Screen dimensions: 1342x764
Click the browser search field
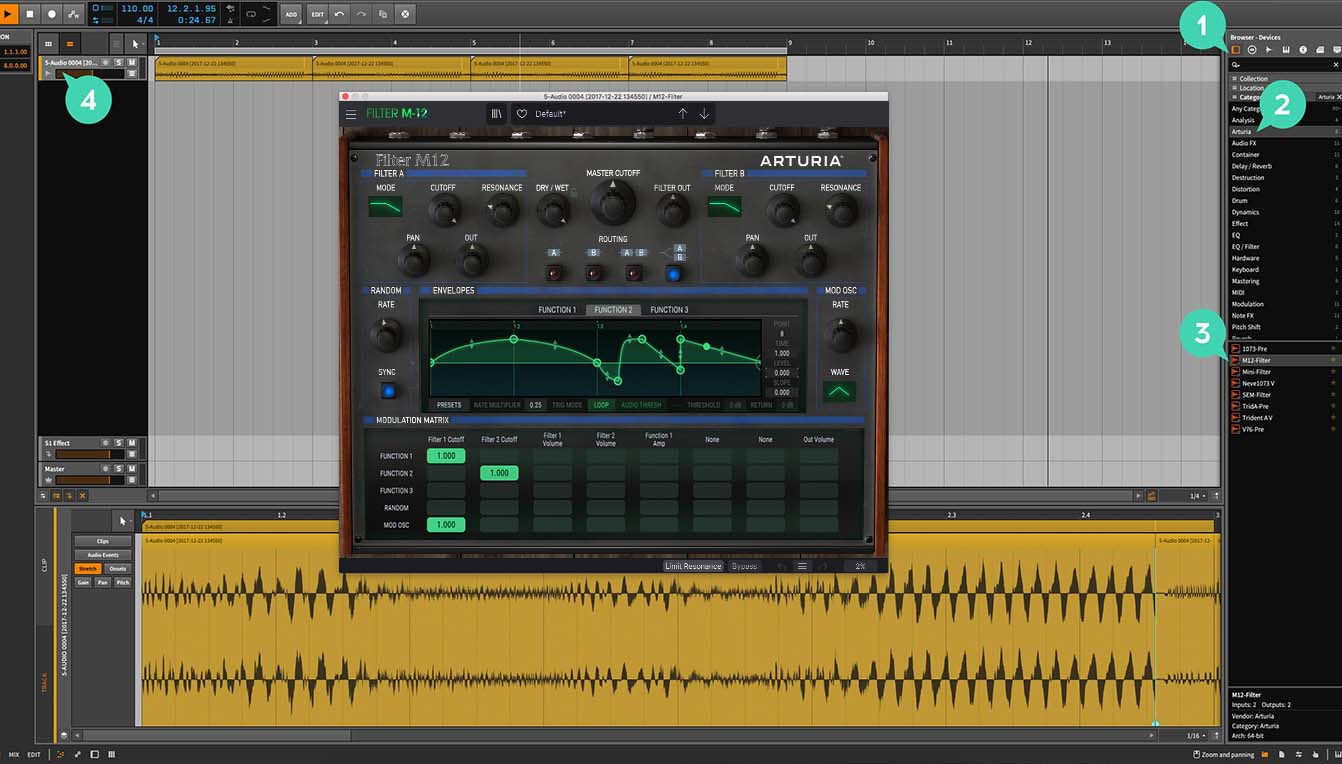(x=1285, y=64)
